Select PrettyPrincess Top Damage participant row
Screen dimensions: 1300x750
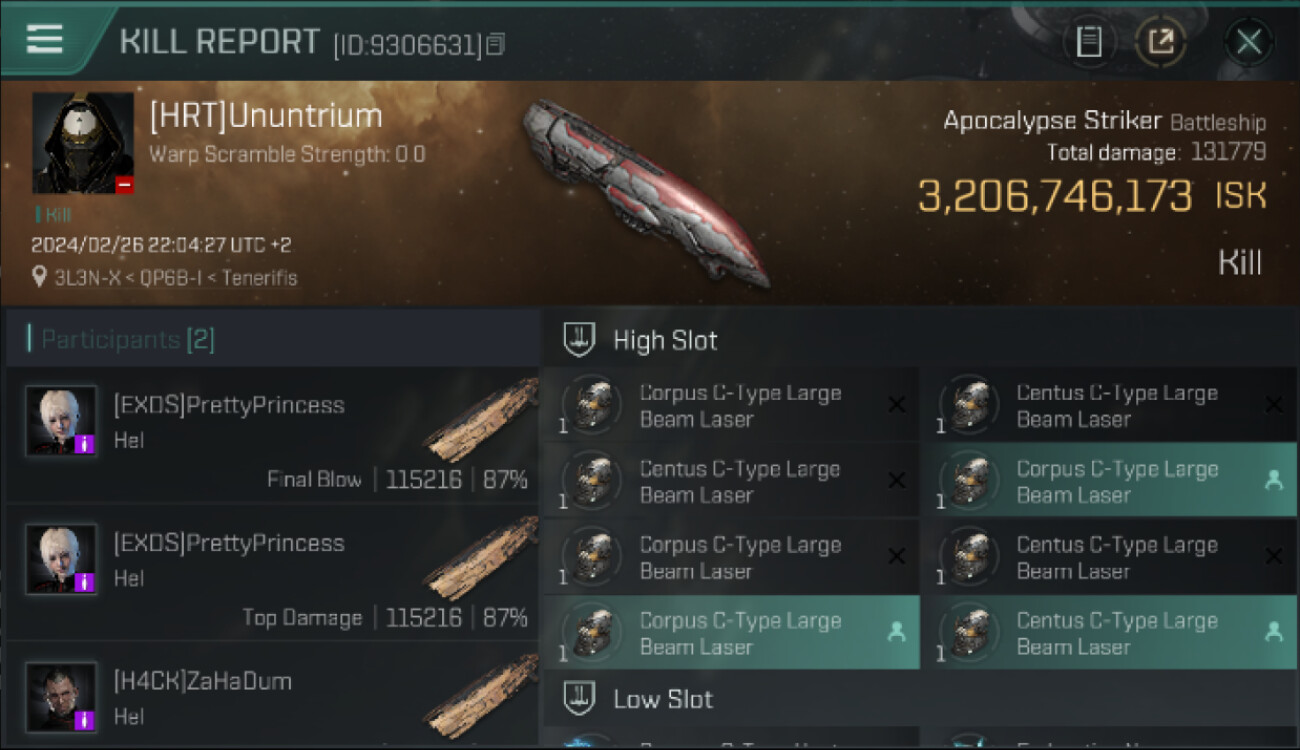[272, 573]
